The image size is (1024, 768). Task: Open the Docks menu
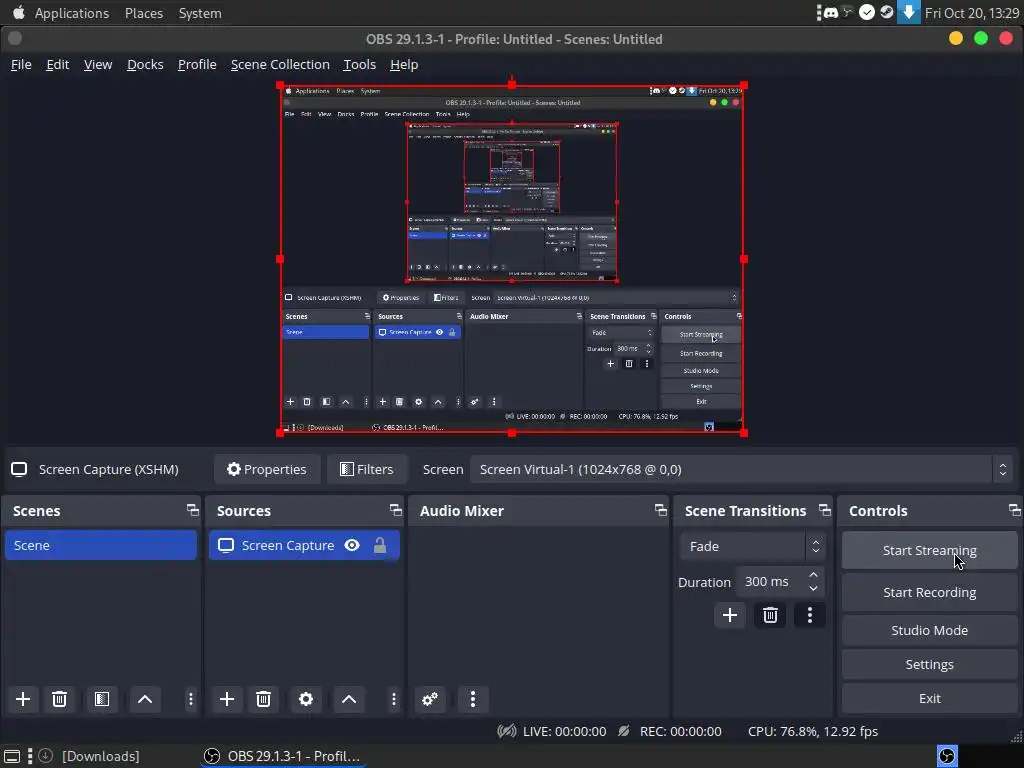coord(145,65)
